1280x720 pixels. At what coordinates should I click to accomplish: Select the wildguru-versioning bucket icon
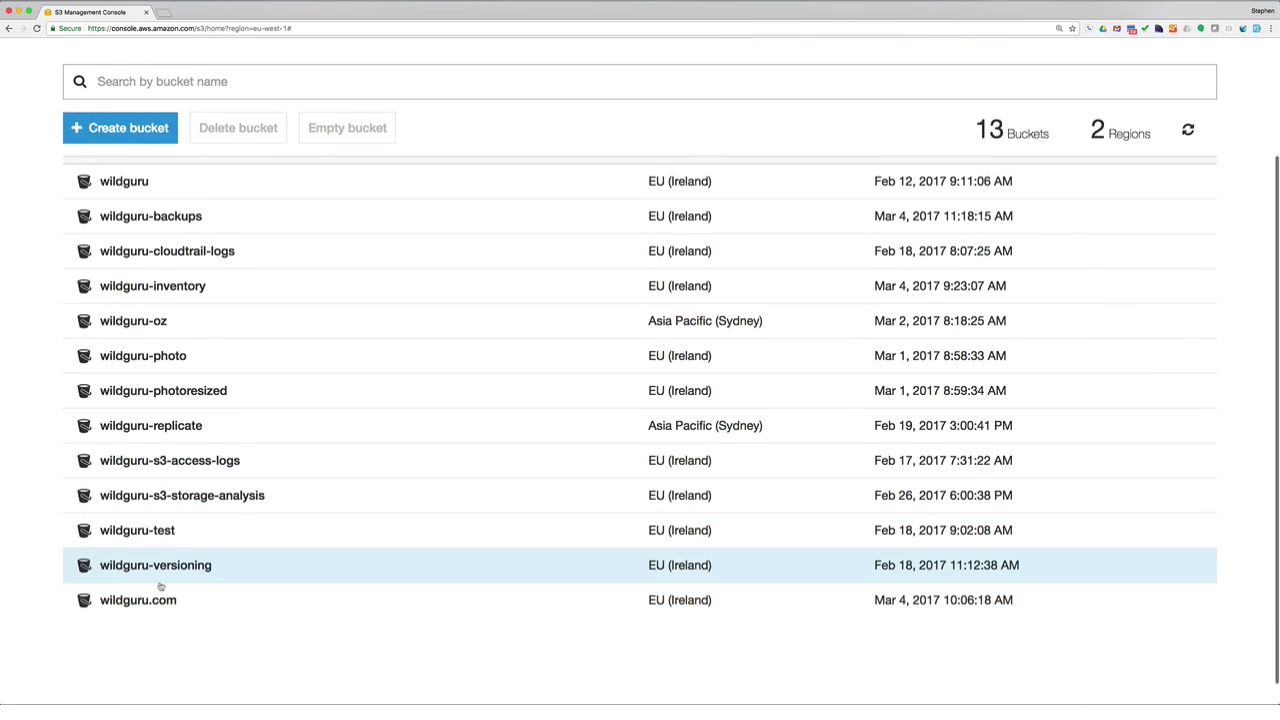84,566
